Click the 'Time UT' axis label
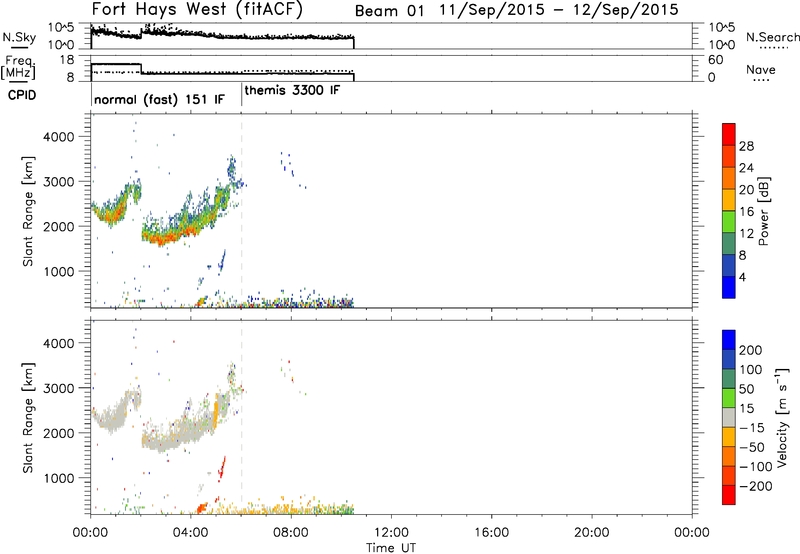The height and width of the screenshot is (554, 800). [x=391, y=548]
